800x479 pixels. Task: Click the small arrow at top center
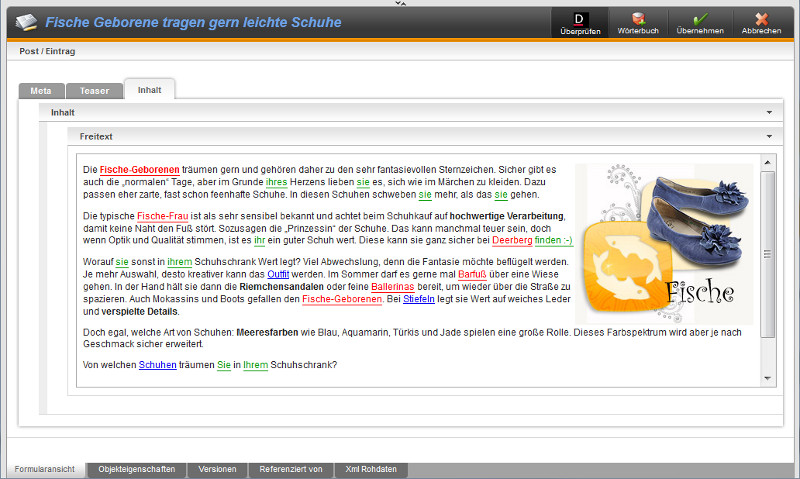pos(400,3)
